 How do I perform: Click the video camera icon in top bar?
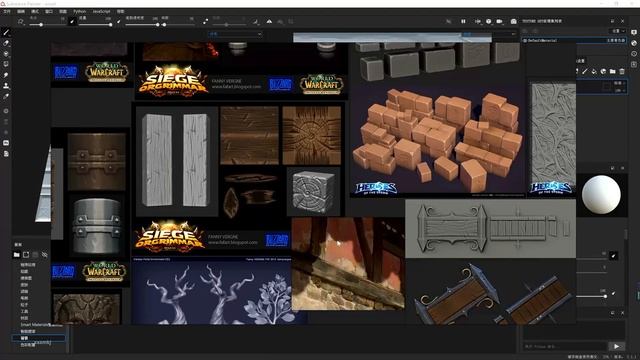500,21
